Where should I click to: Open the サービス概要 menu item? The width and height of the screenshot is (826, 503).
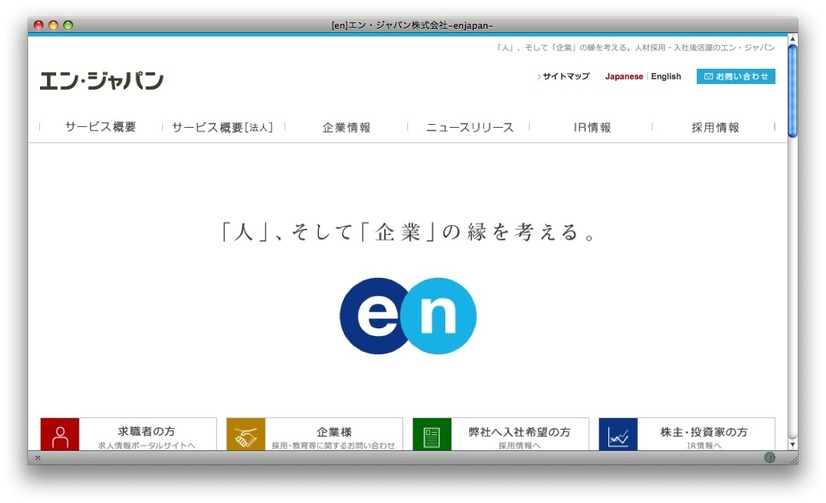coord(101,127)
